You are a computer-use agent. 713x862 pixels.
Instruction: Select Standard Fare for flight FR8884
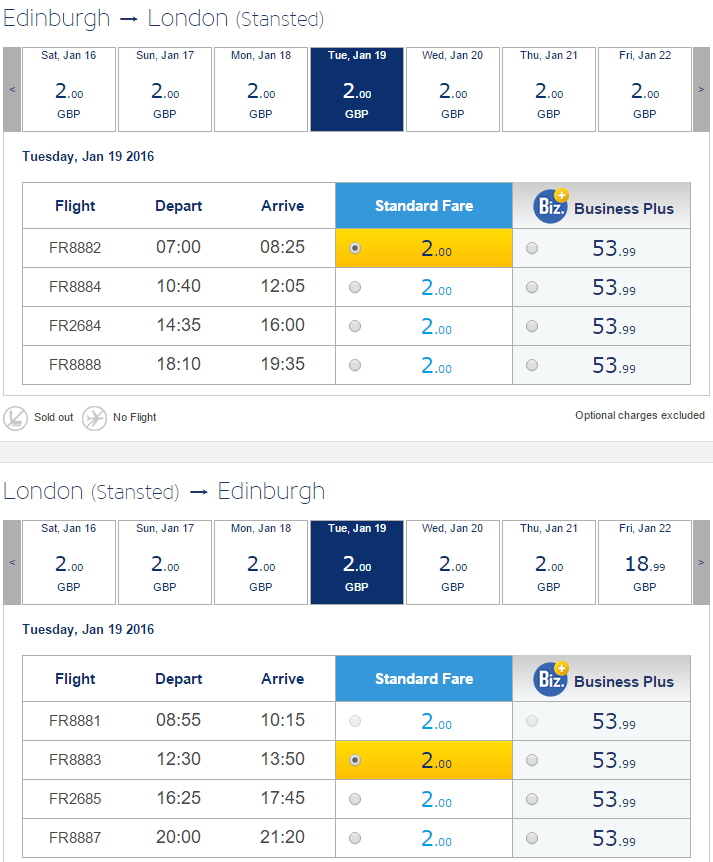355,287
